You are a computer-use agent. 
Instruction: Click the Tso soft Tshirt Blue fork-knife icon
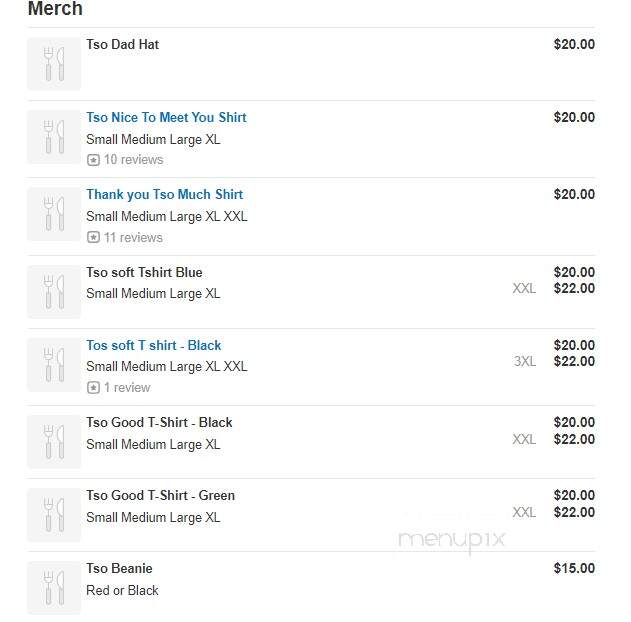click(x=54, y=292)
